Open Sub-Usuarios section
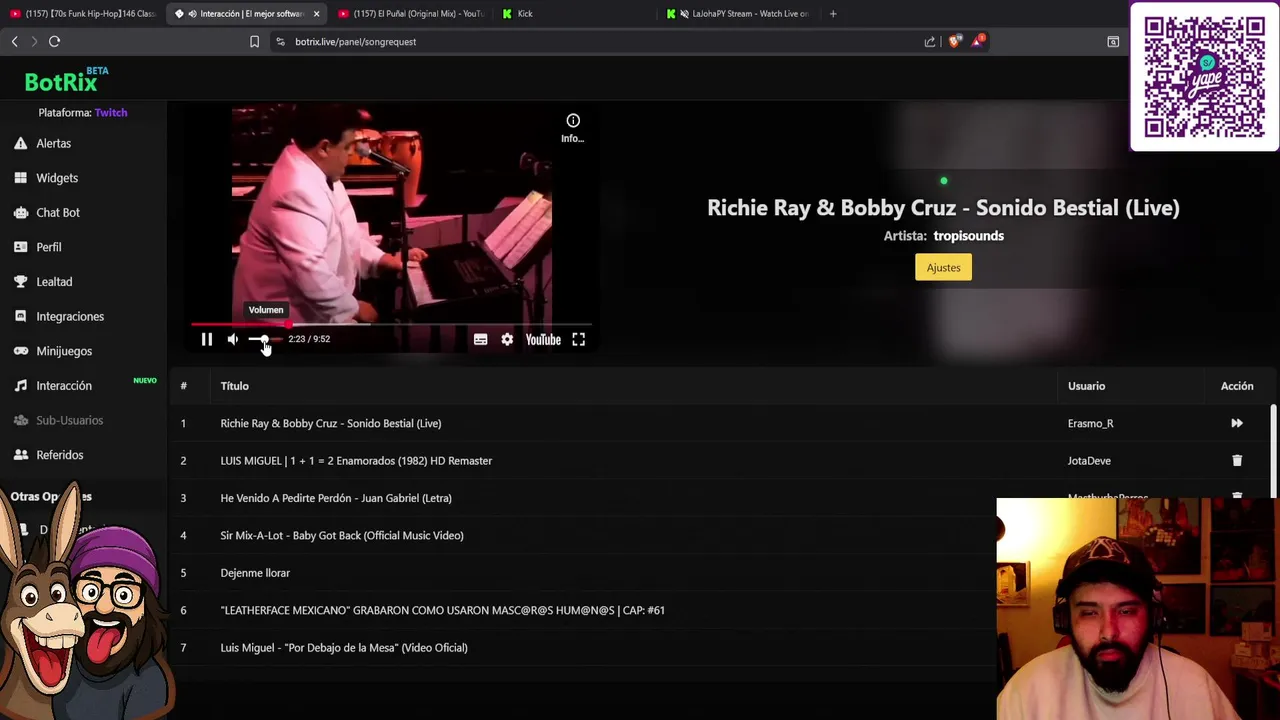The height and width of the screenshot is (720, 1280). coord(69,420)
